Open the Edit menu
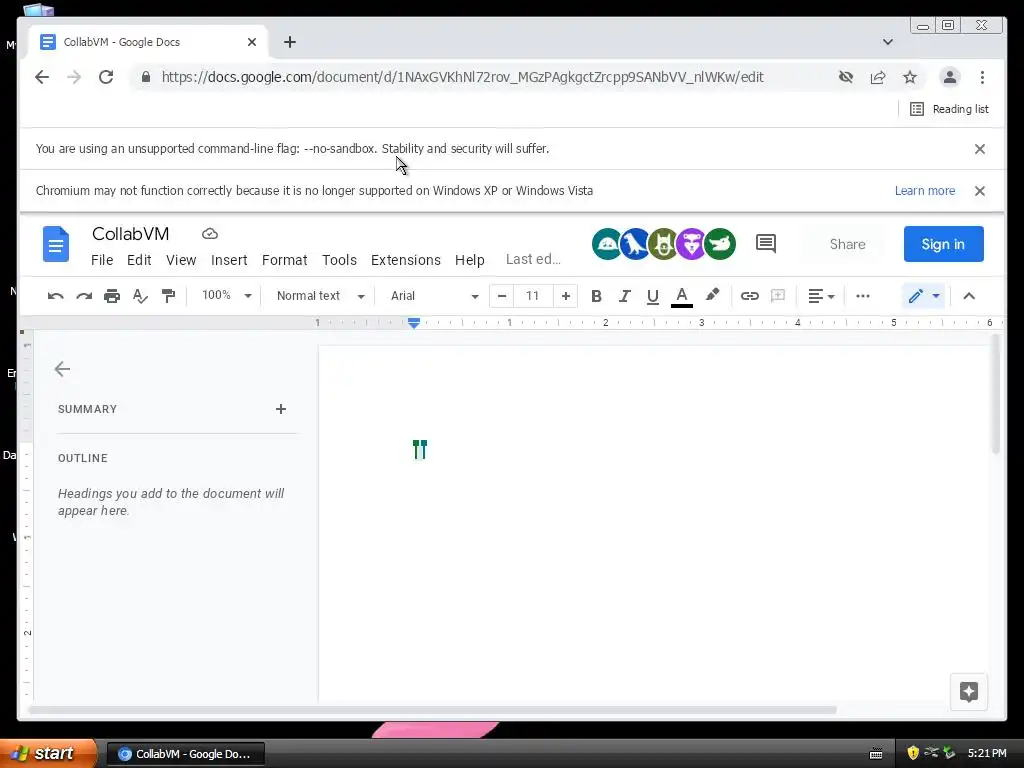This screenshot has width=1024, height=768. [x=139, y=260]
